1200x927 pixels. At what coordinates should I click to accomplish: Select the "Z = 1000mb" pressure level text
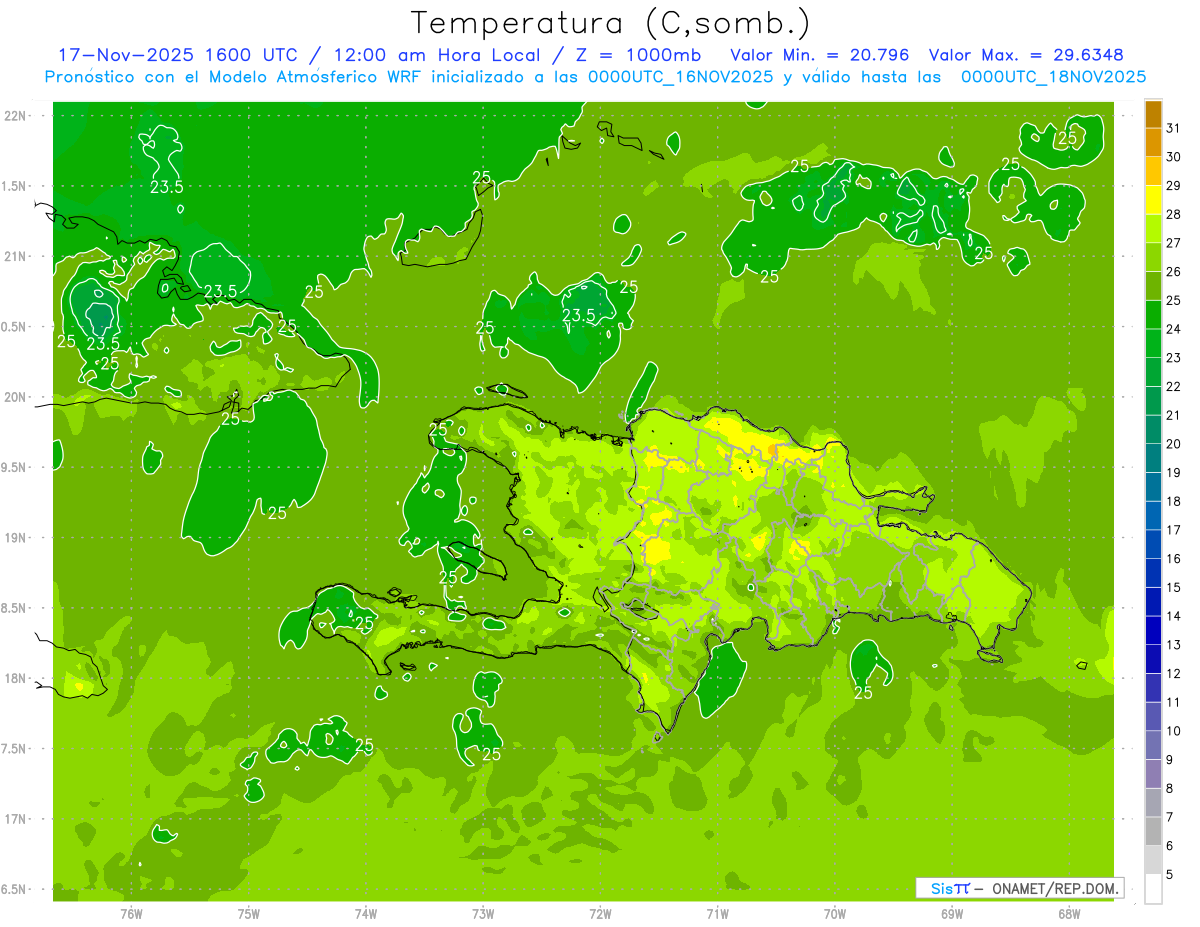click(637, 55)
